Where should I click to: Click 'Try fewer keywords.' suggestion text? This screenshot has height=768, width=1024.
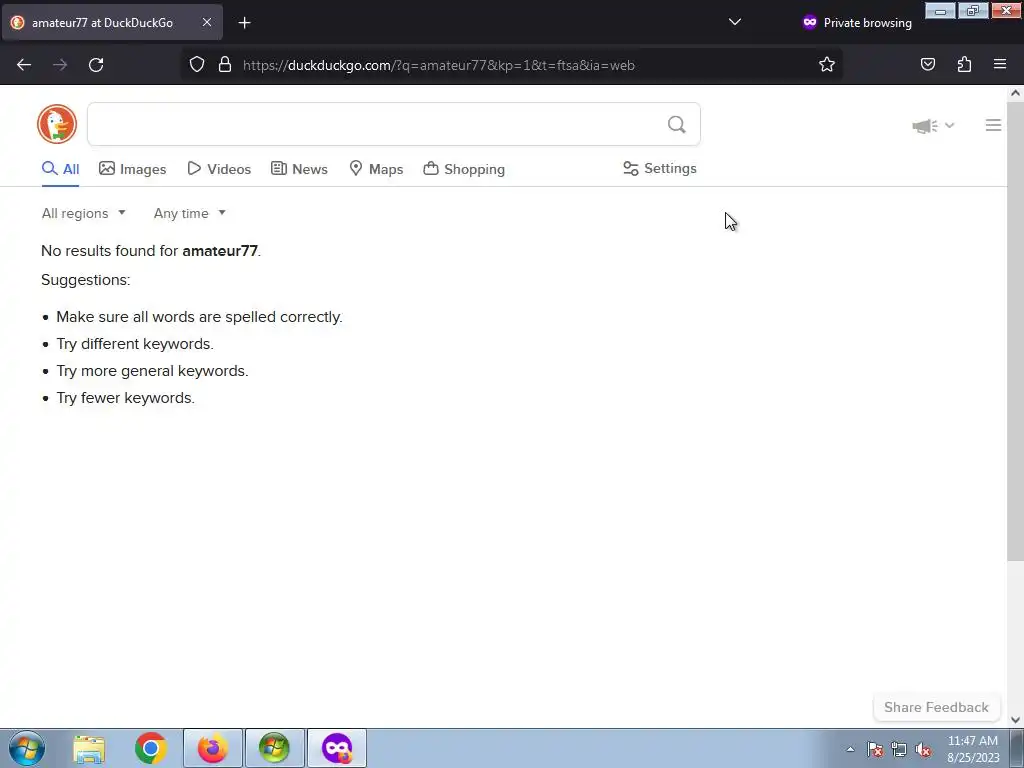tap(125, 398)
